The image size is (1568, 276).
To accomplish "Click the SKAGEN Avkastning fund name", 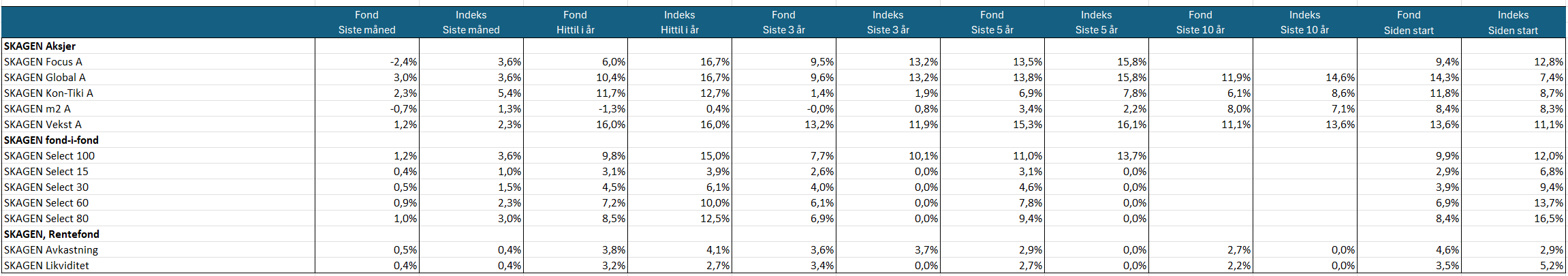I will click(51, 250).
